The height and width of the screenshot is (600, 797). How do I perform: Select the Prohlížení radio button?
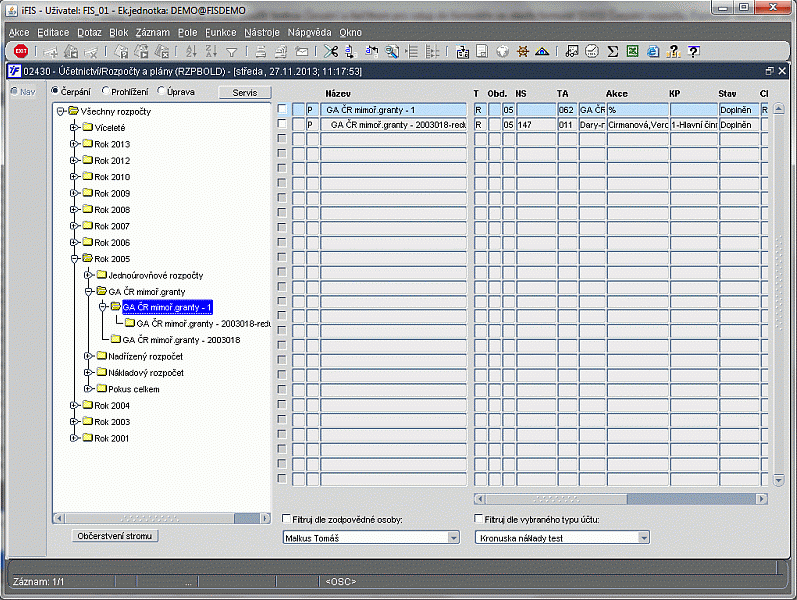tap(104, 92)
